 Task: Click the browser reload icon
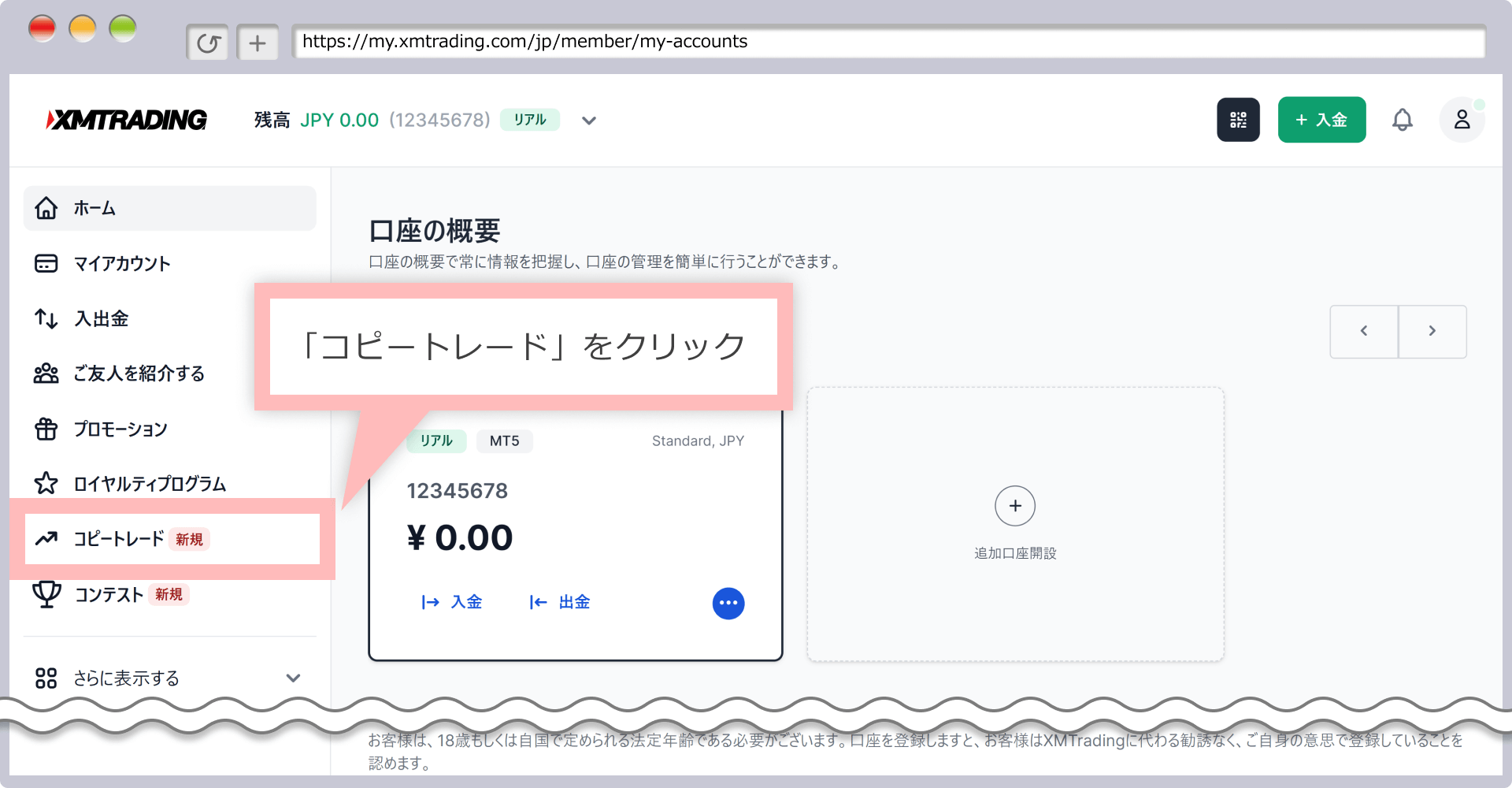(208, 43)
